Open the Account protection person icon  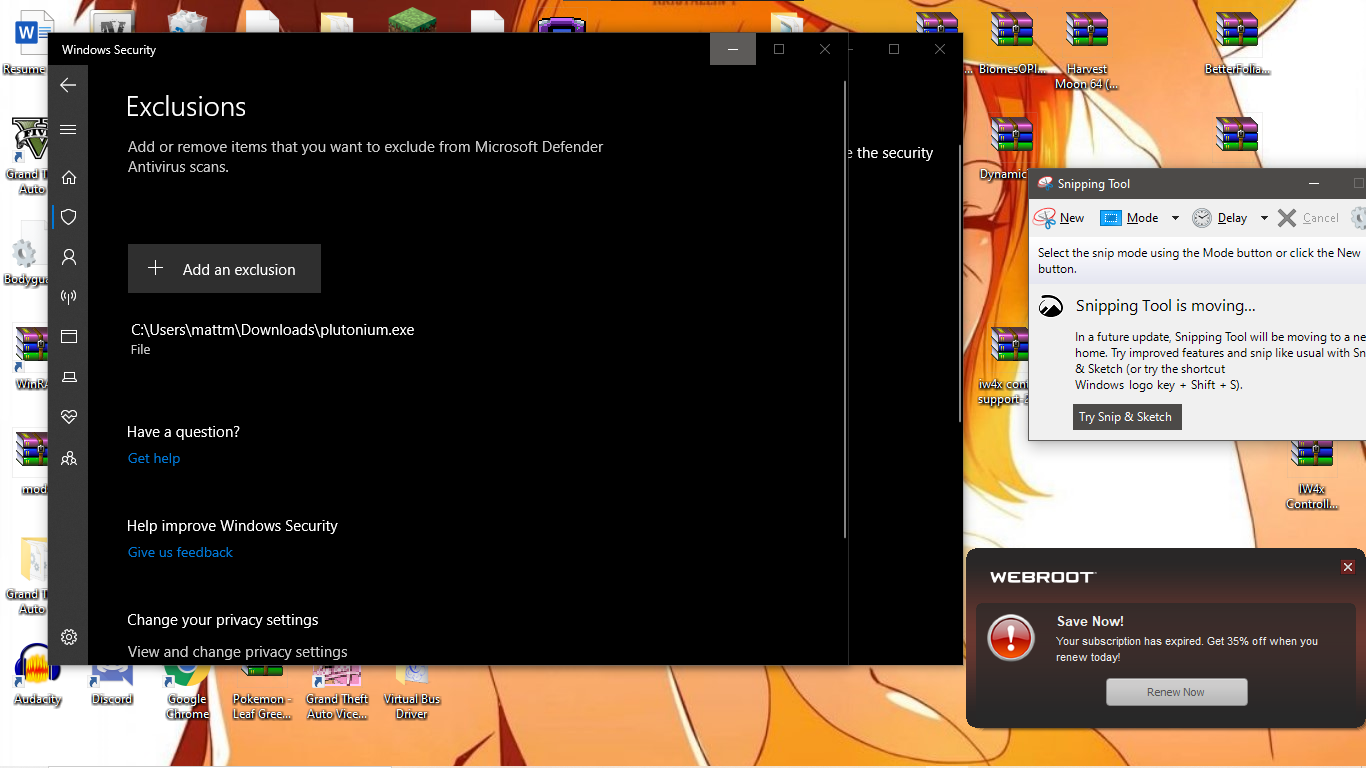click(69, 257)
